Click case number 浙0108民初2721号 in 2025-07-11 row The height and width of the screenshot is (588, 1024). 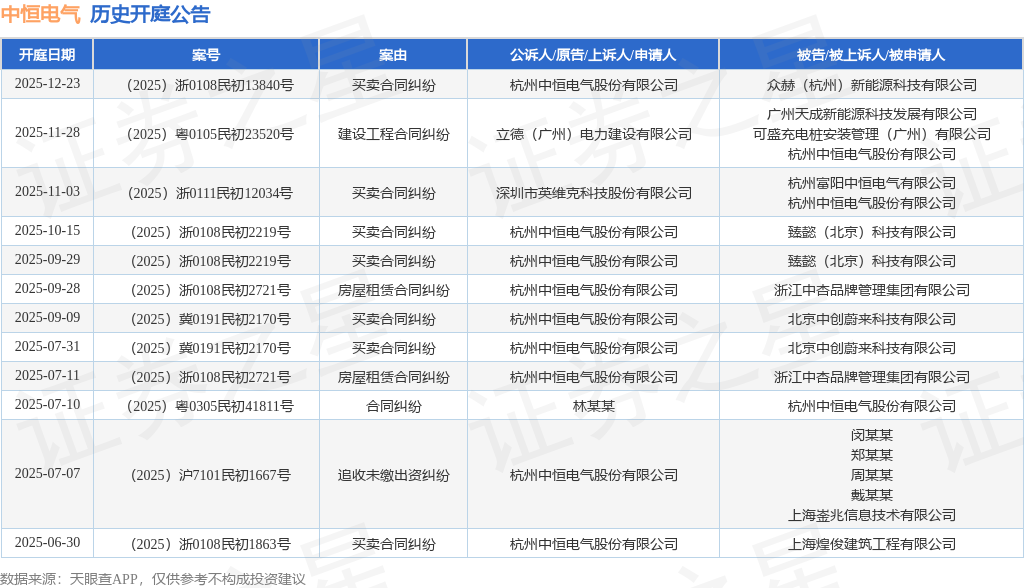click(x=210, y=377)
